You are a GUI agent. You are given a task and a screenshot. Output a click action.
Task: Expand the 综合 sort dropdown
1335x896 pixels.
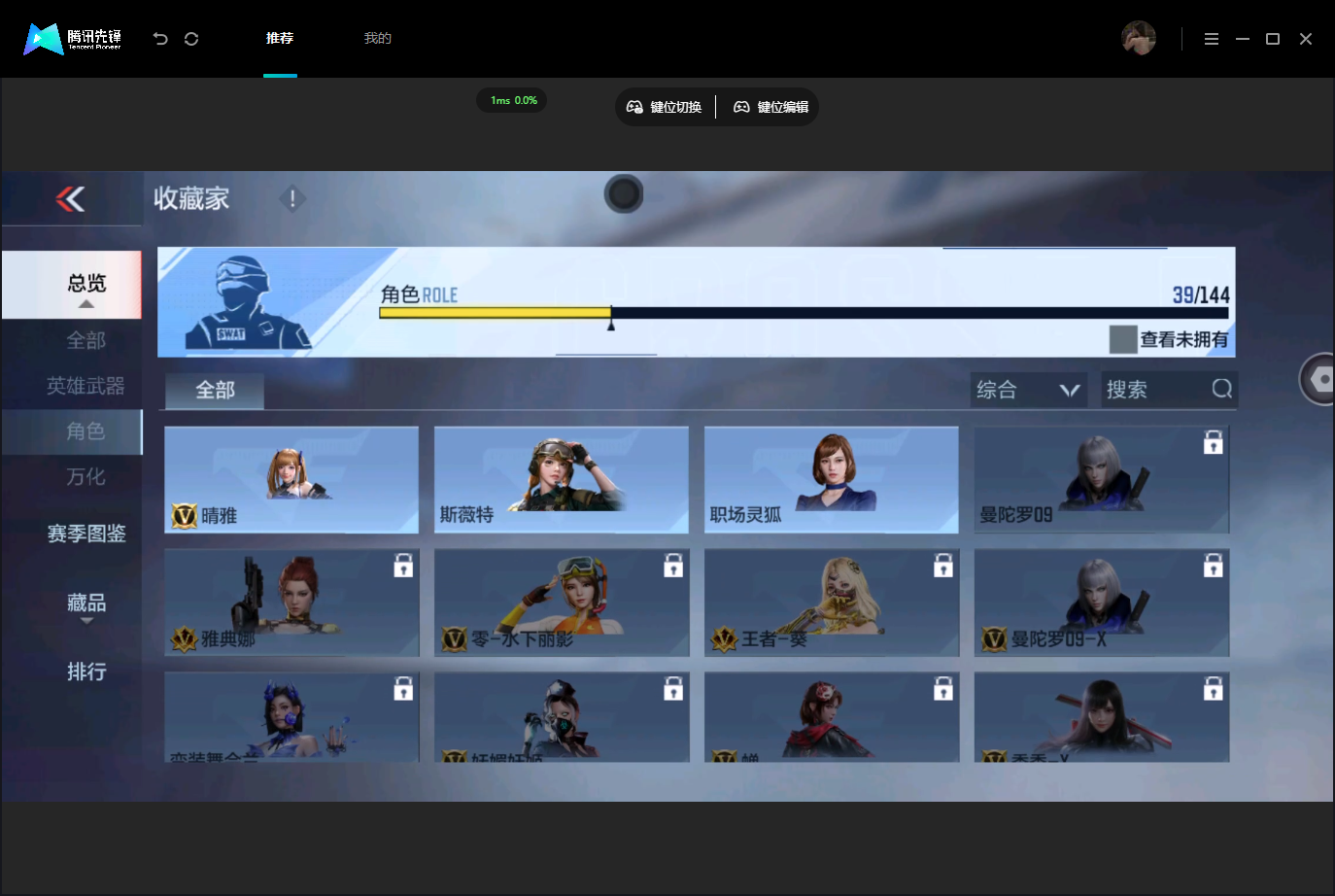pos(1028,390)
